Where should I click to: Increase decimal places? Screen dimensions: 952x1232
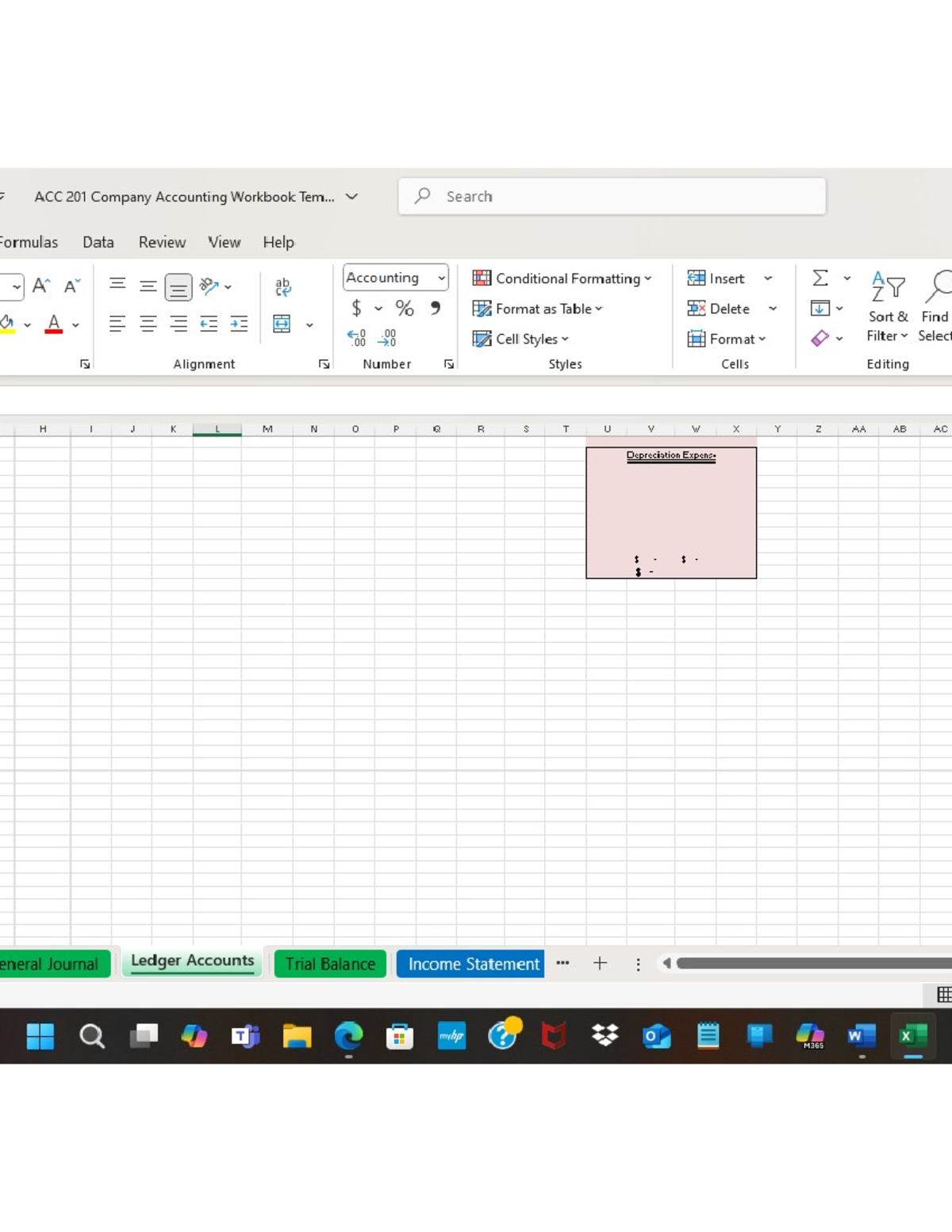click(x=357, y=337)
